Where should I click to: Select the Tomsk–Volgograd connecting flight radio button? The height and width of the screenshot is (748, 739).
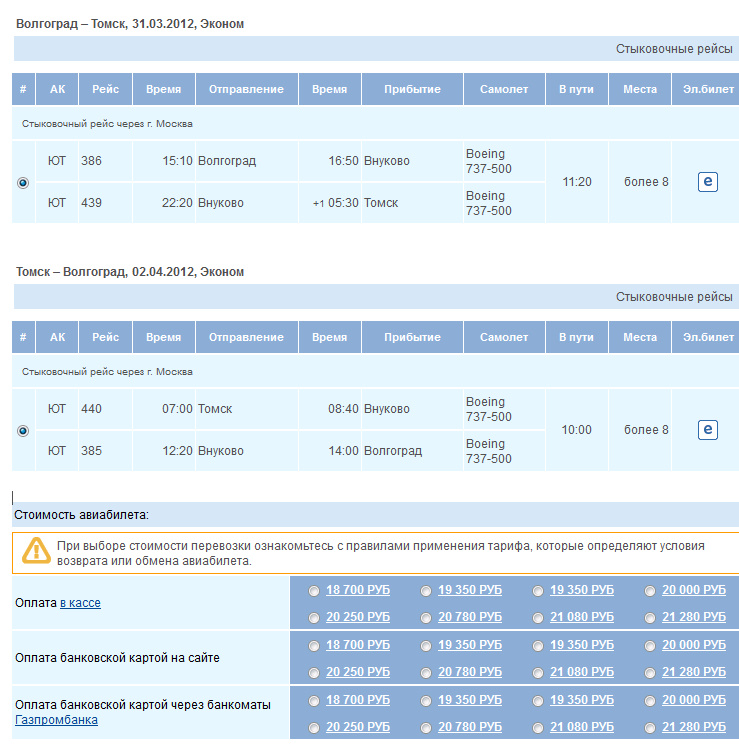tap(23, 431)
